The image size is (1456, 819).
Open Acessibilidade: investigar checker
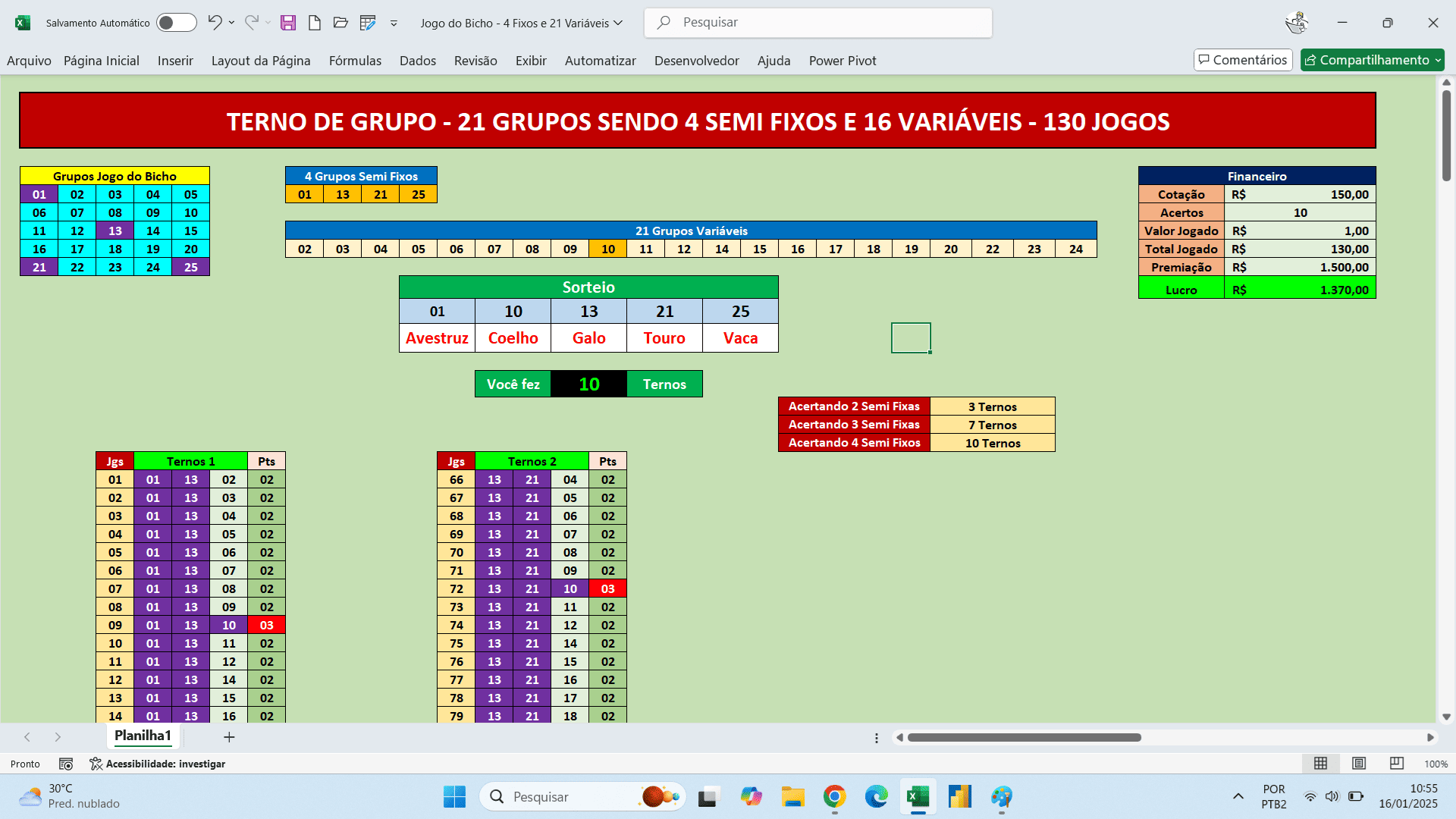point(157,764)
